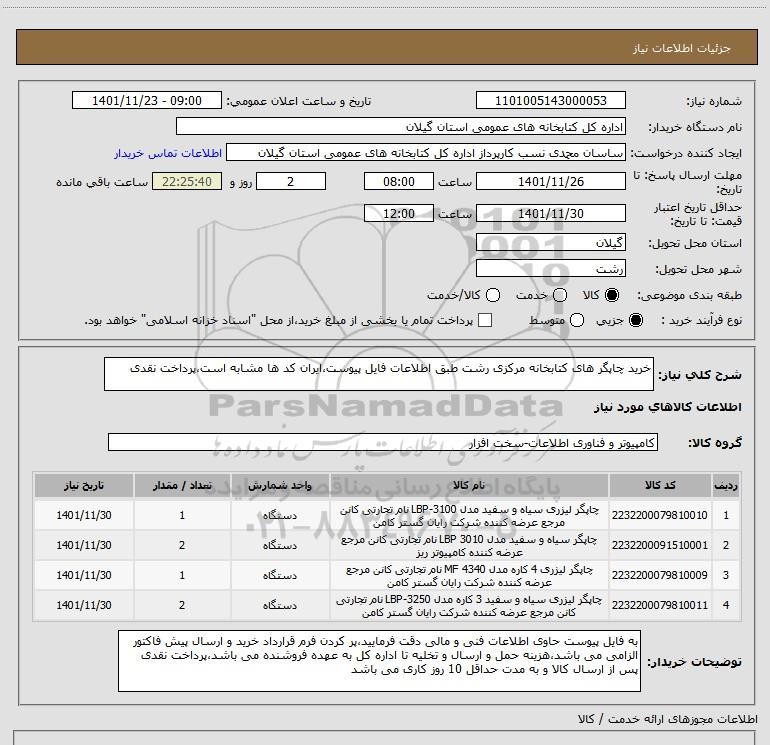Click the remaining time countdown 22:25:40

(x=187, y=181)
